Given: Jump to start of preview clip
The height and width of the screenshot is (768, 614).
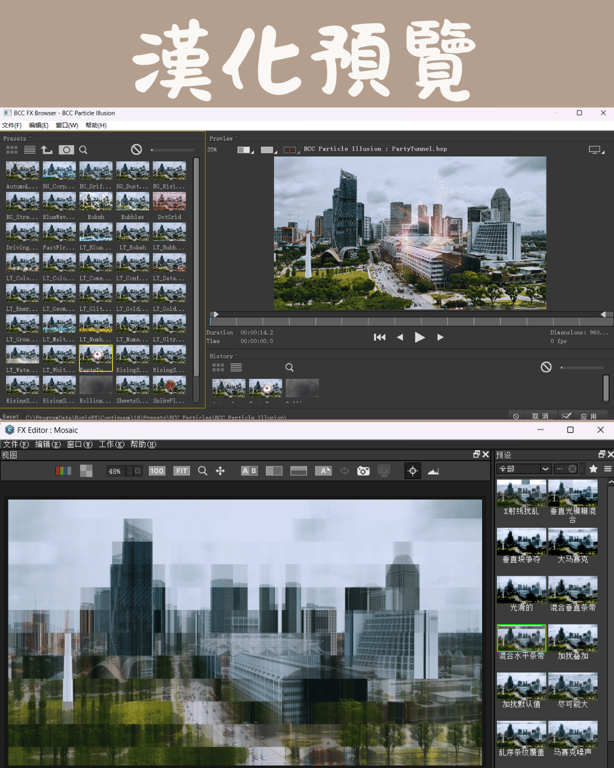Looking at the screenshot, I should pos(379,337).
